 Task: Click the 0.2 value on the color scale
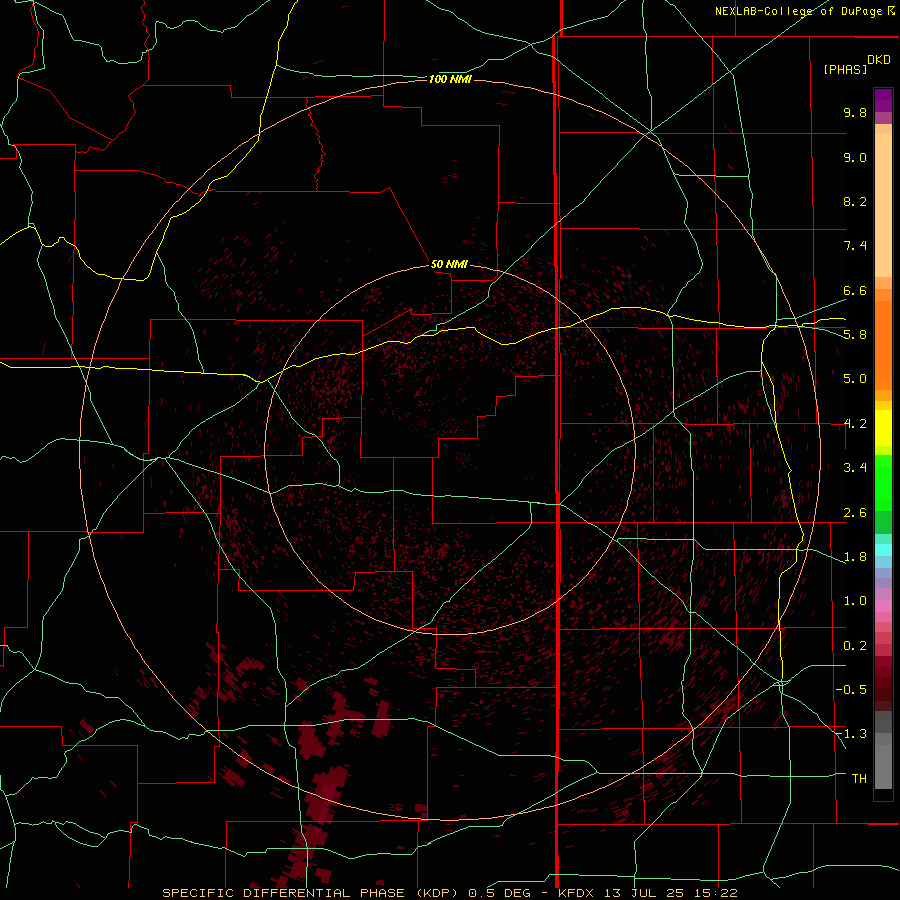coord(855,646)
